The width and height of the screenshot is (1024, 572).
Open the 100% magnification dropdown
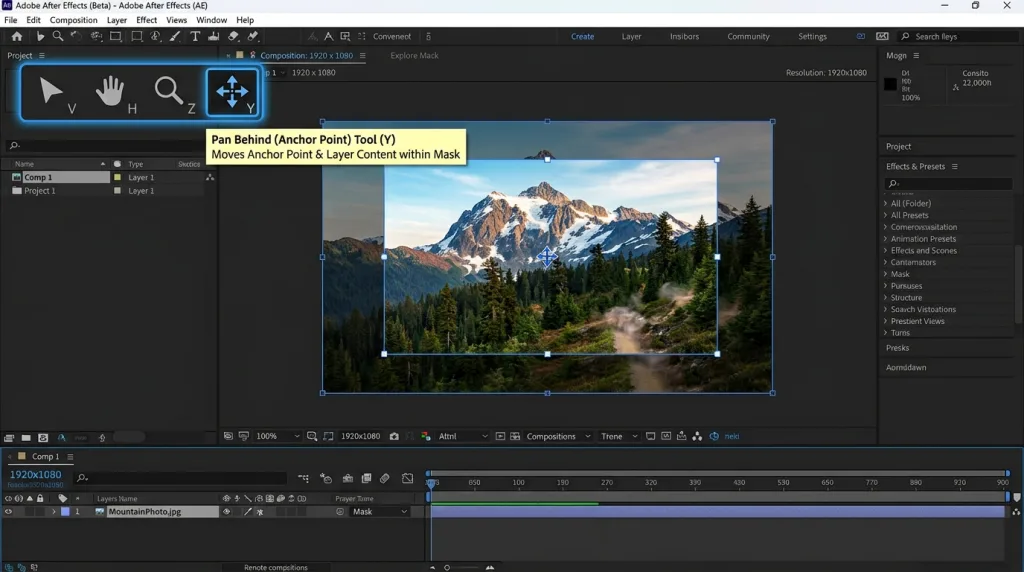coord(278,436)
